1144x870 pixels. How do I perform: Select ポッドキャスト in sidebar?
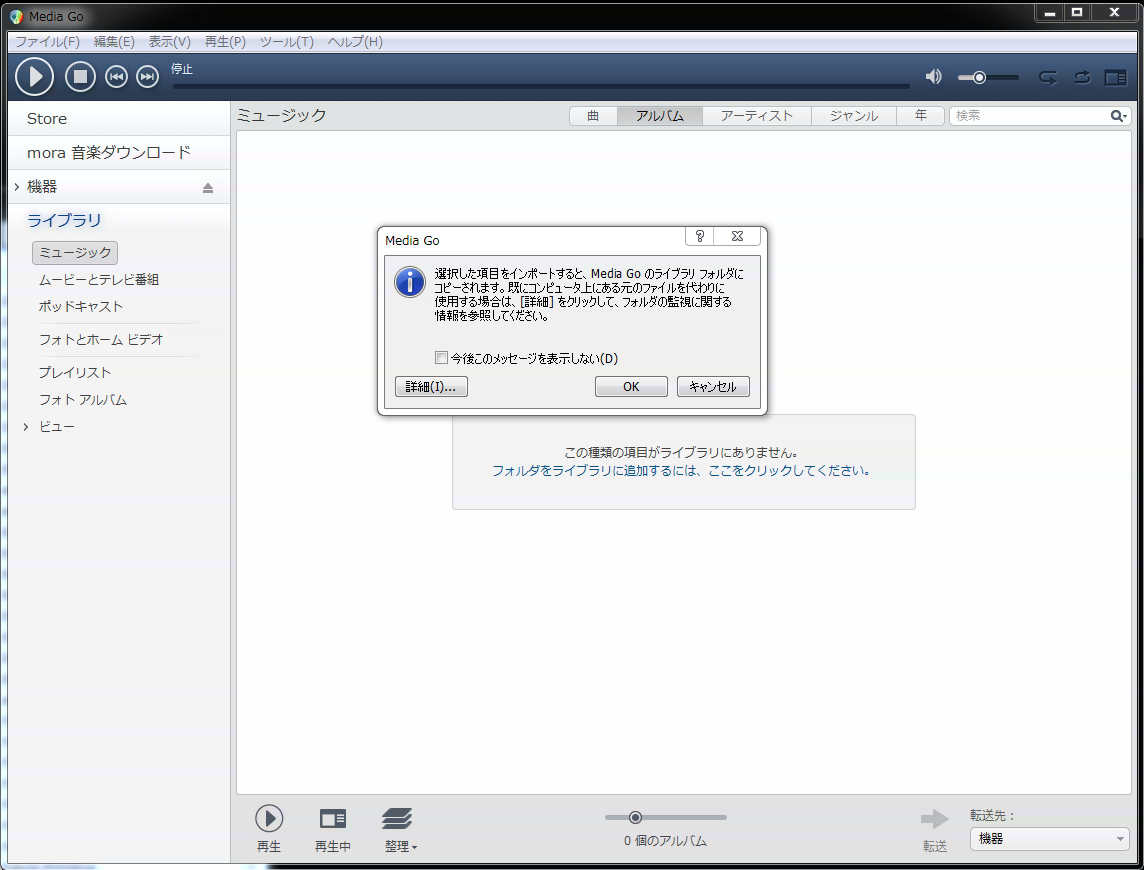(81, 307)
